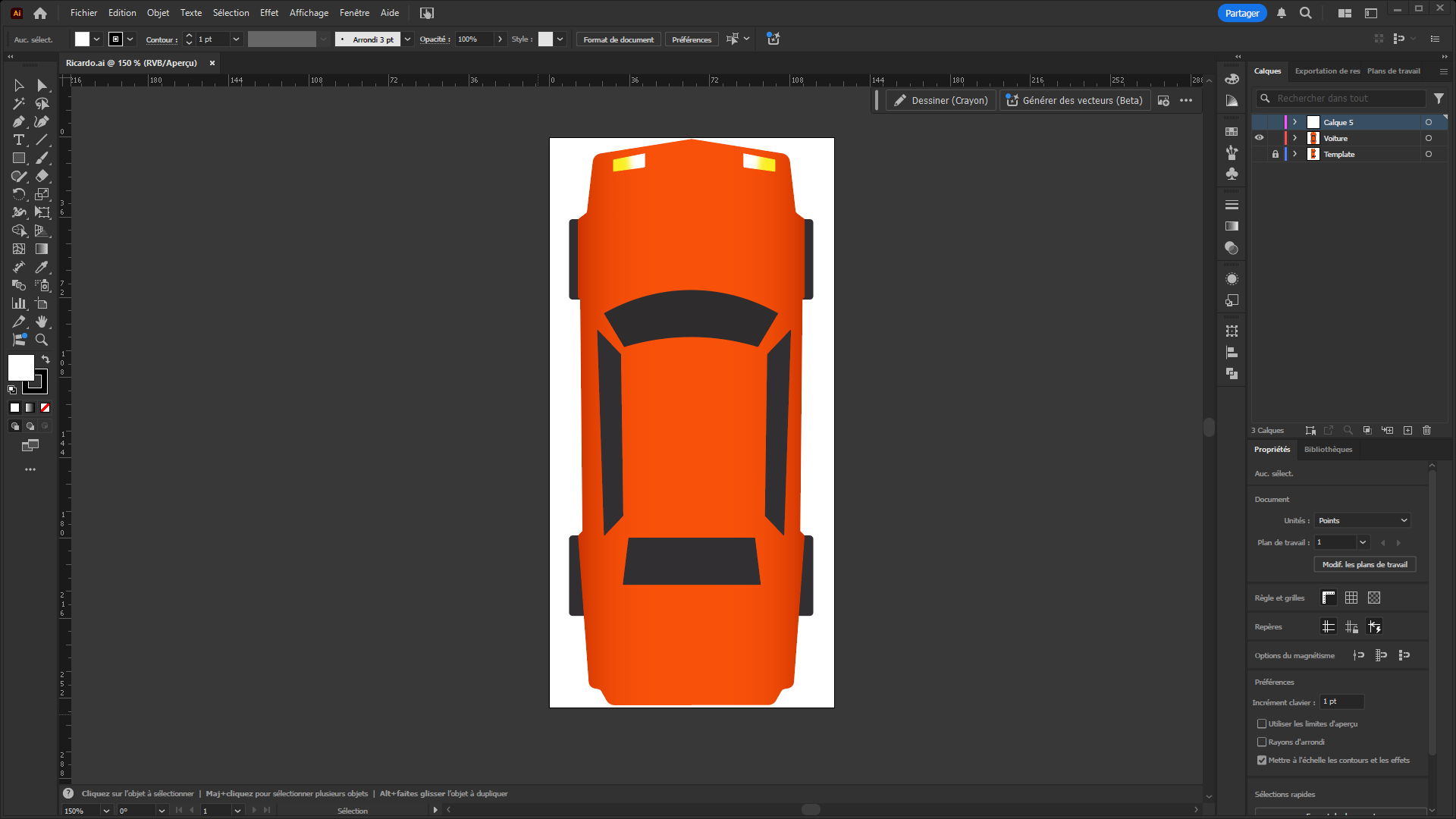Enable Utiliser les limites d'aperçu checkbox
The image size is (1456, 819).
click(1262, 723)
